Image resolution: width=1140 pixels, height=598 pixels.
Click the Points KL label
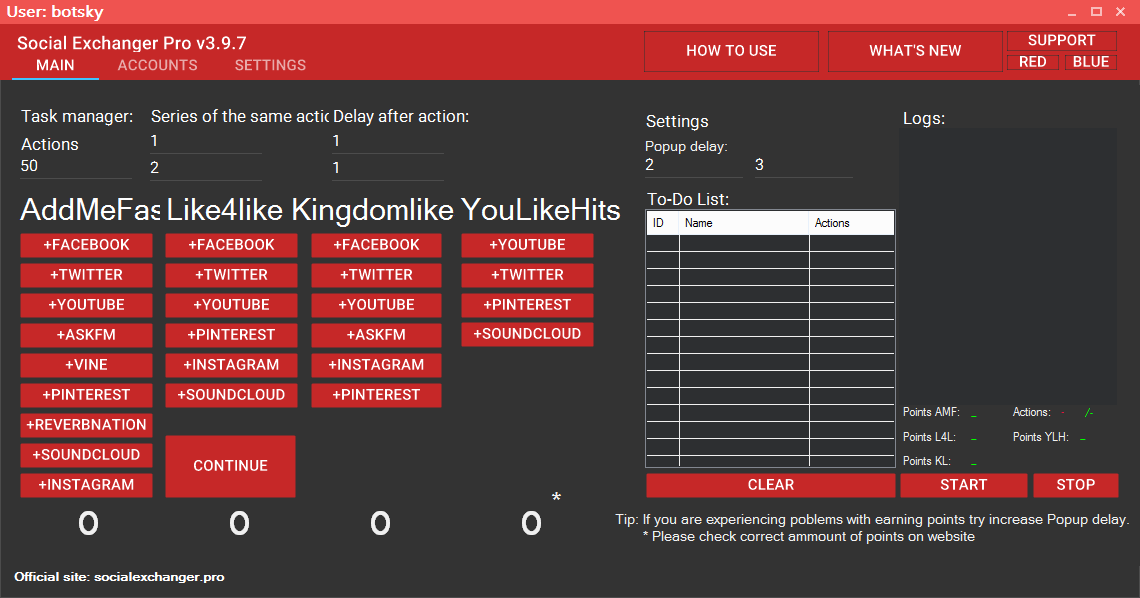[x=926, y=461]
